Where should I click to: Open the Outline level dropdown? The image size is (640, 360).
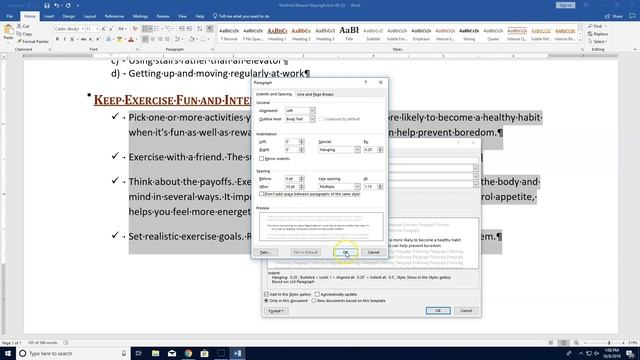312,119
